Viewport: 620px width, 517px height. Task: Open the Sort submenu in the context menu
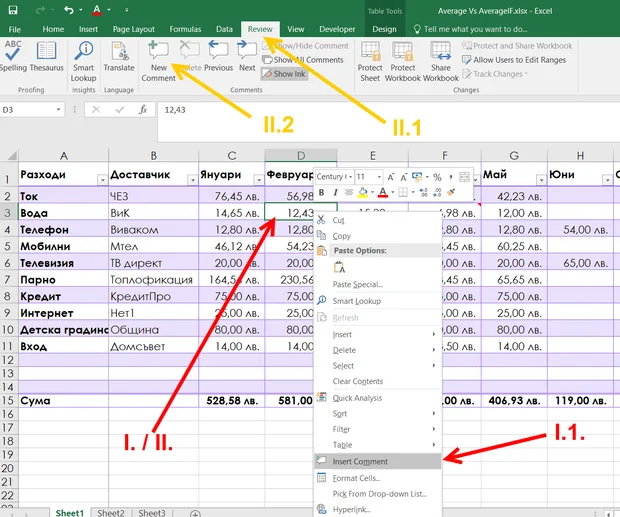pyautogui.click(x=378, y=414)
